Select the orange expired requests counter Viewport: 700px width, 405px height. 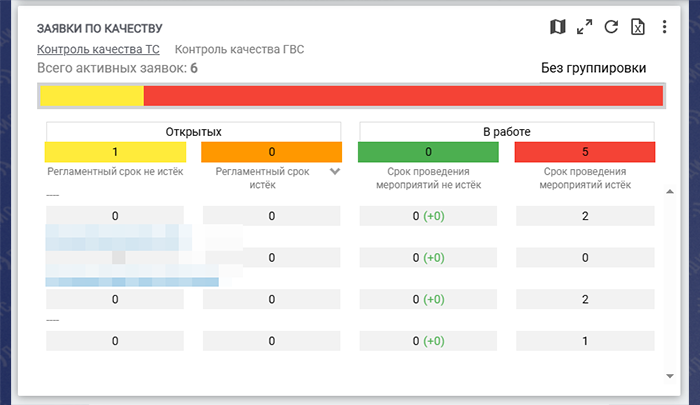tap(271, 152)
